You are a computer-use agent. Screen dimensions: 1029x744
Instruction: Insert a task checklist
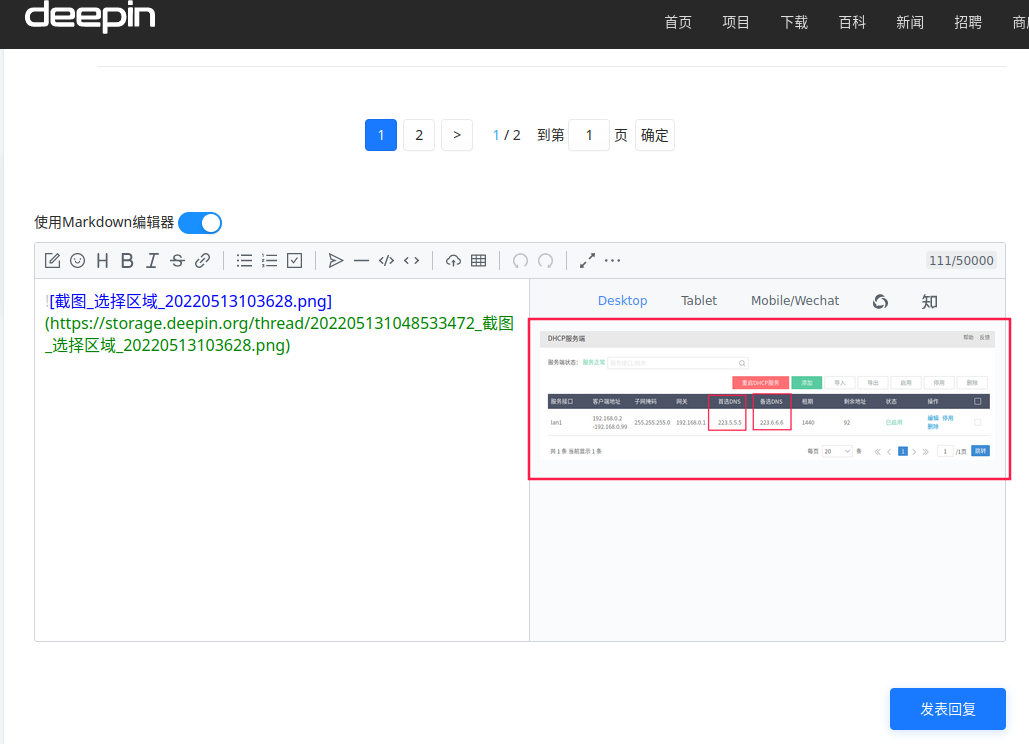tap(293, 260)
